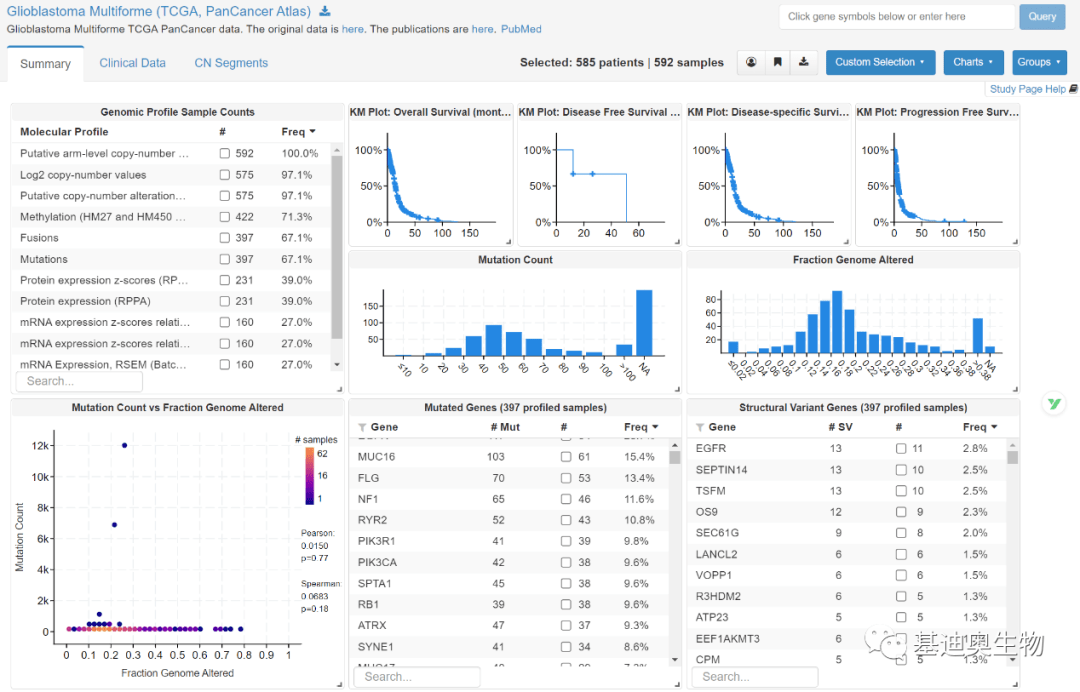The height and width of the screenshot is (692, 1080).
Task: Open the Study Page Help book icon
Action: (x=1073, y=89)
